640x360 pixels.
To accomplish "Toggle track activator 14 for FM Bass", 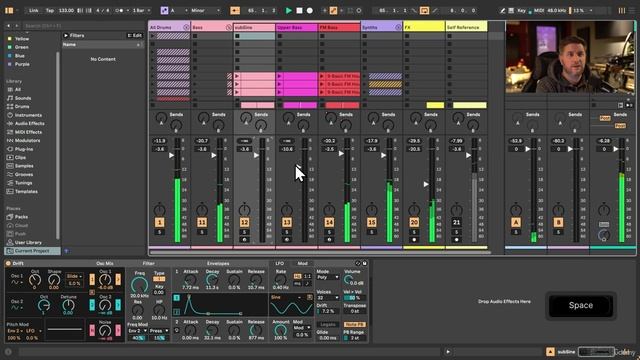I will pos(329,222).
